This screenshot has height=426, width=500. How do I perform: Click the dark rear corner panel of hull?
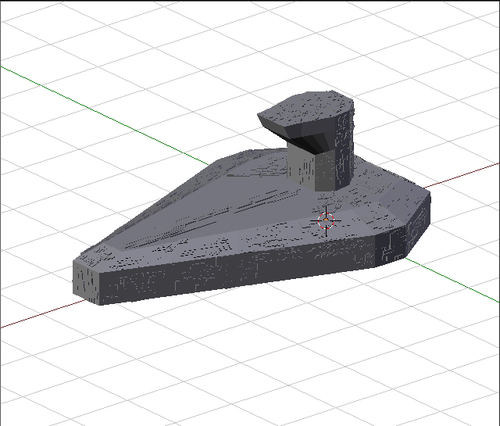click(390, 247)
